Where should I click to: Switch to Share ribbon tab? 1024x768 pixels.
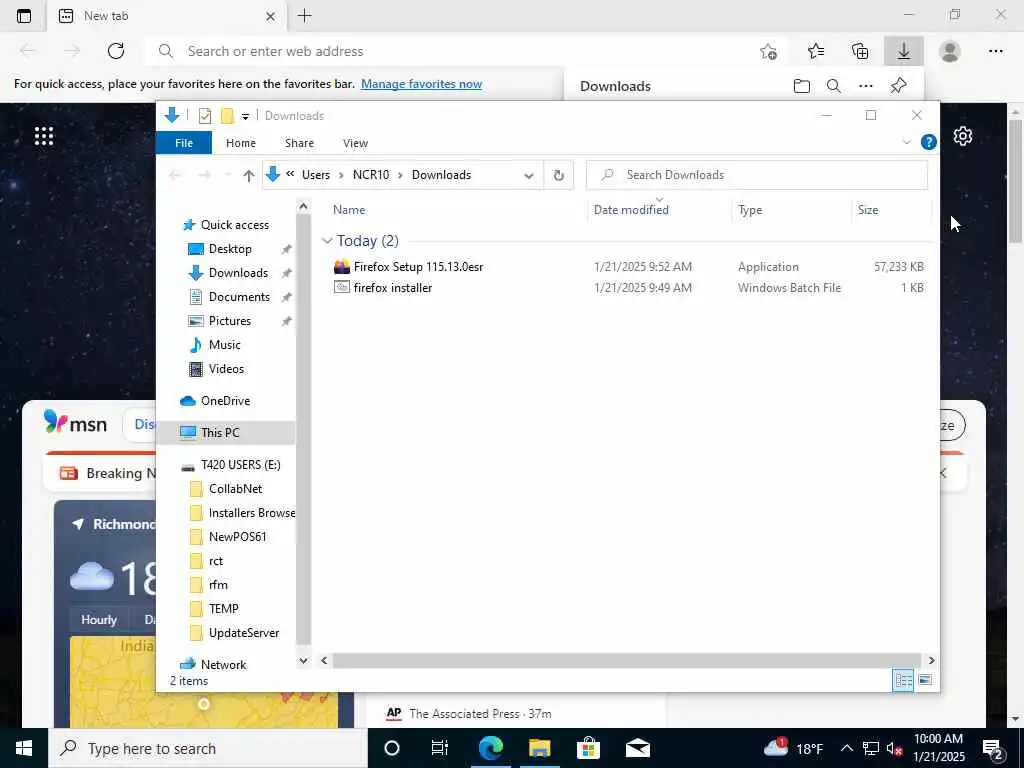tap(299, 143)
